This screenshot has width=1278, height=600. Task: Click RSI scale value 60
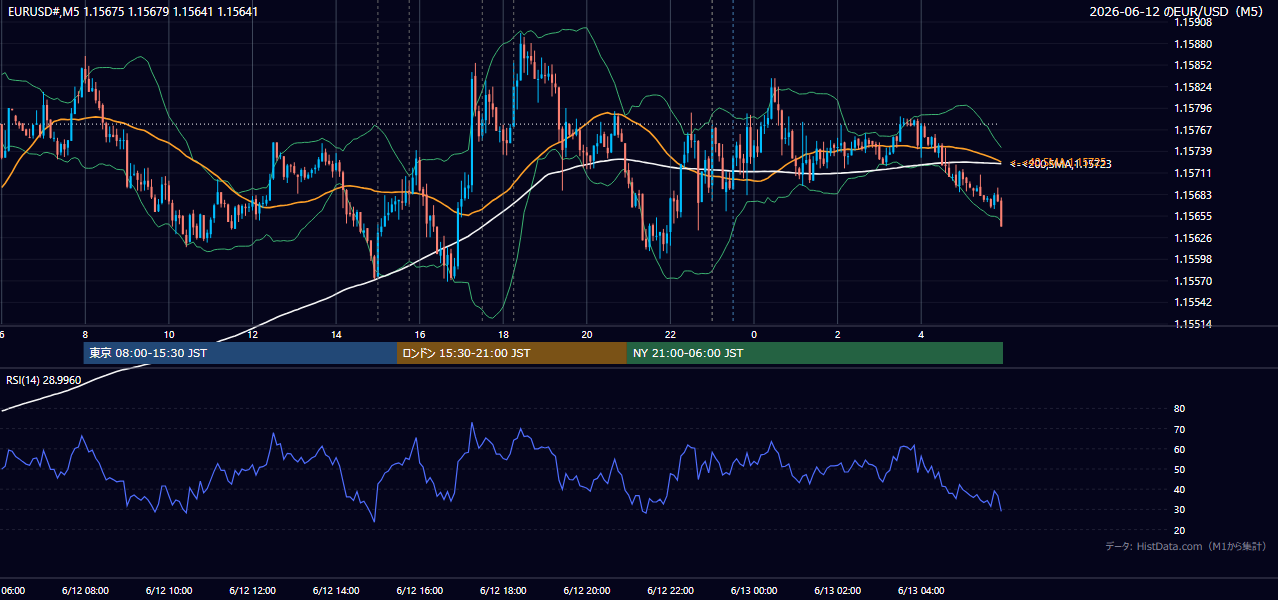coord(1179,449)
